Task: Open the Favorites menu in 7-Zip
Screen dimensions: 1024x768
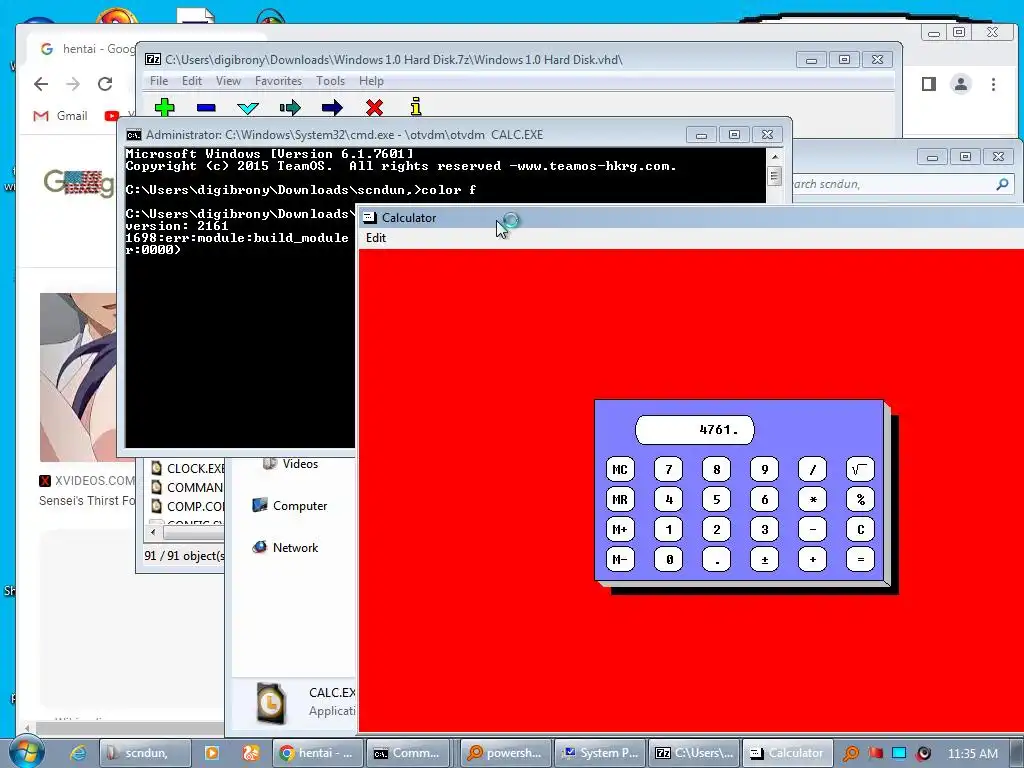Action: coord(278,81)
